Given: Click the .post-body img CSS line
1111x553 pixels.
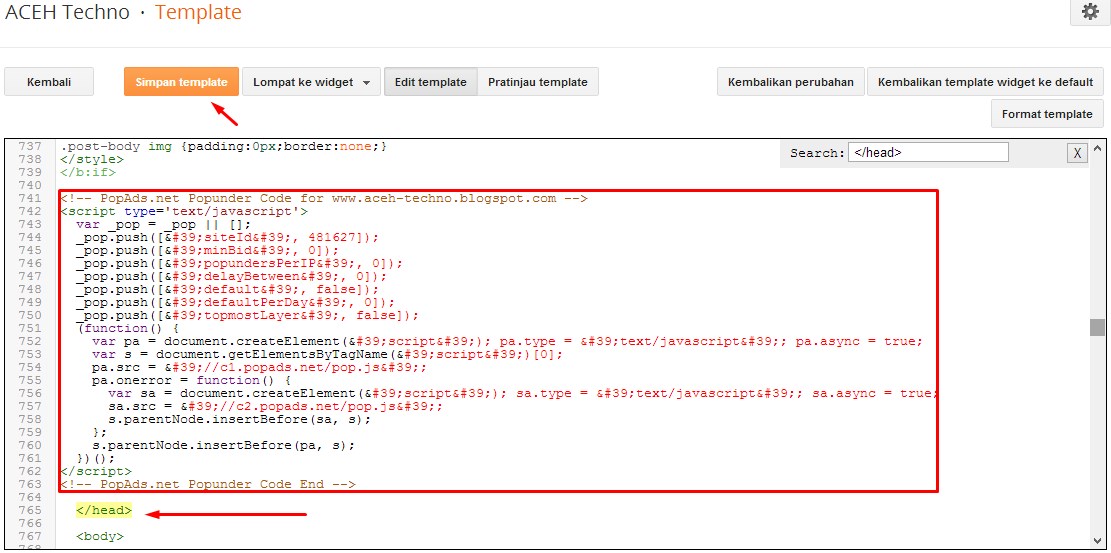Looking at the screenshot, I should [224, 147].
